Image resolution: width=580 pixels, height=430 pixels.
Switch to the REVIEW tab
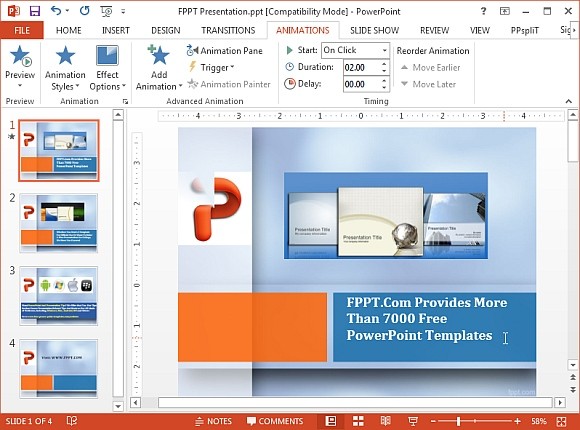(434, 30)
